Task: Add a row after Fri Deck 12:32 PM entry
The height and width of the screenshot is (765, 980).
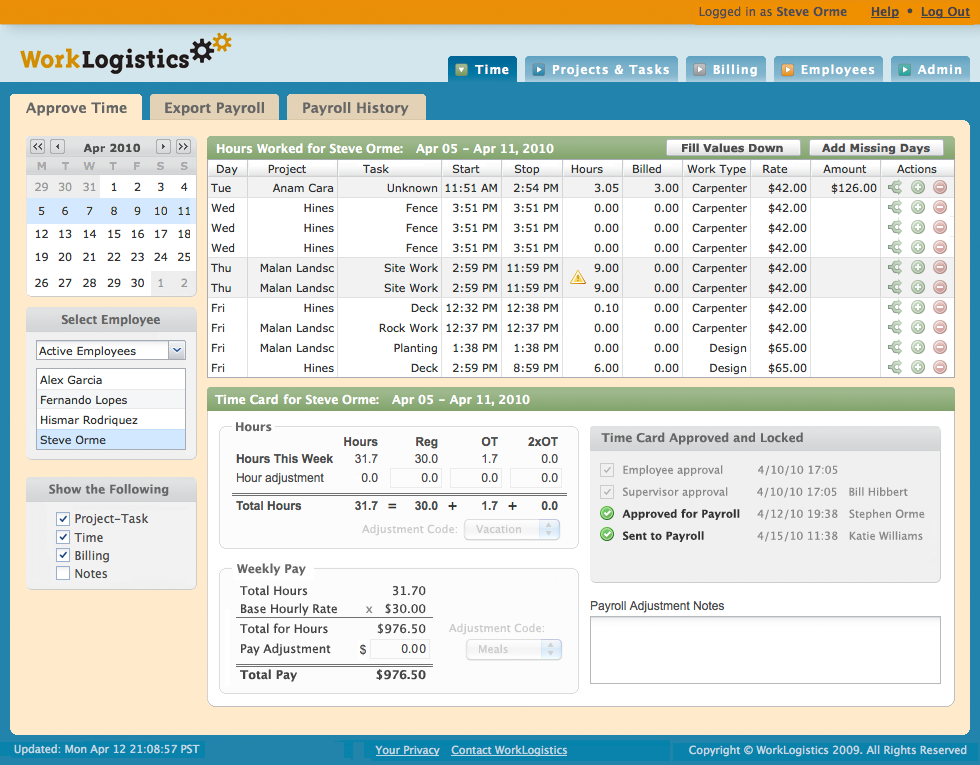Action: coord(918,307)
